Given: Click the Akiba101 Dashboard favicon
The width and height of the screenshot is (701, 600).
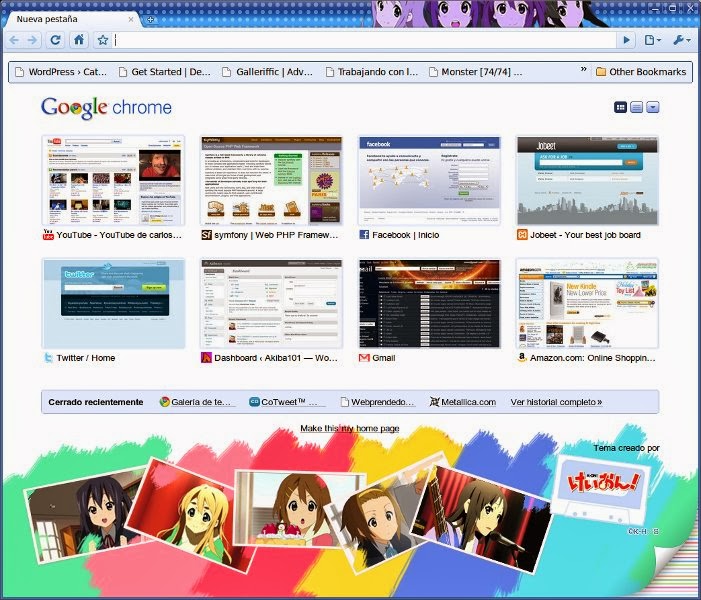Looking at the screenshot, I should [x=206, y=358].
